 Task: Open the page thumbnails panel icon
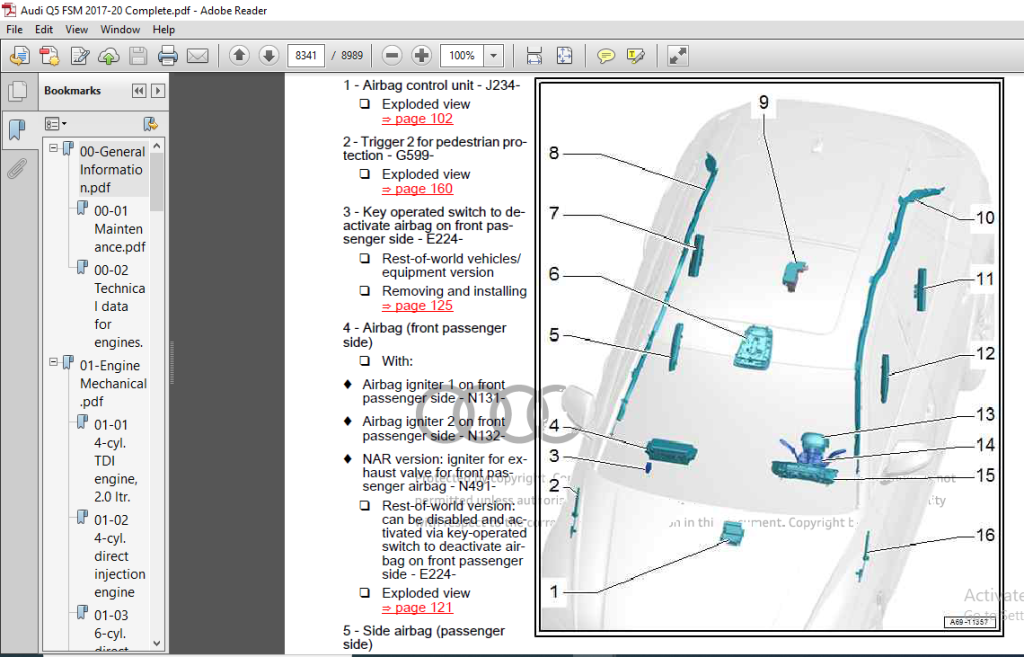18,91
